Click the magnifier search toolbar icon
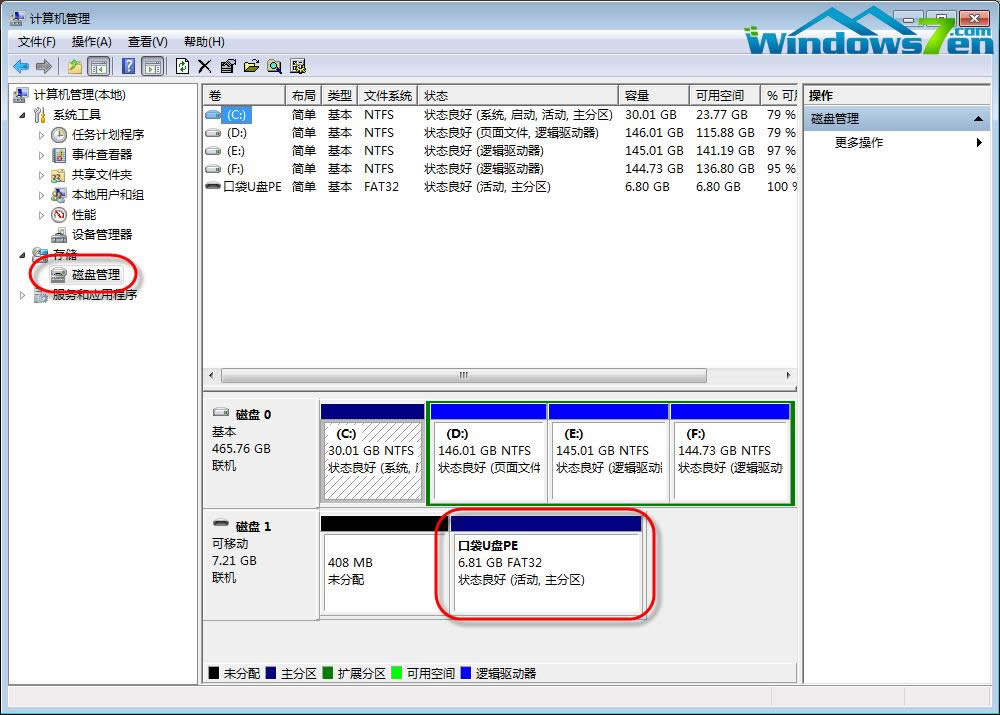This screenshot has height=715, width=1000. click(274, 66)
